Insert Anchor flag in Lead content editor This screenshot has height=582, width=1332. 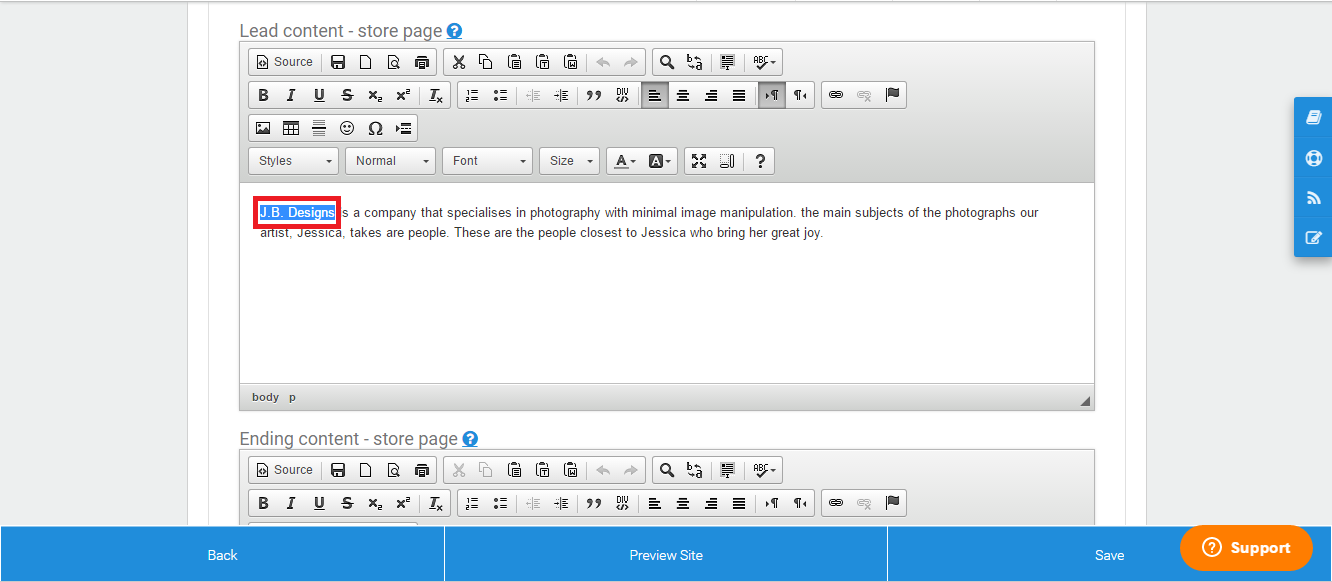(x=893, y=96)
